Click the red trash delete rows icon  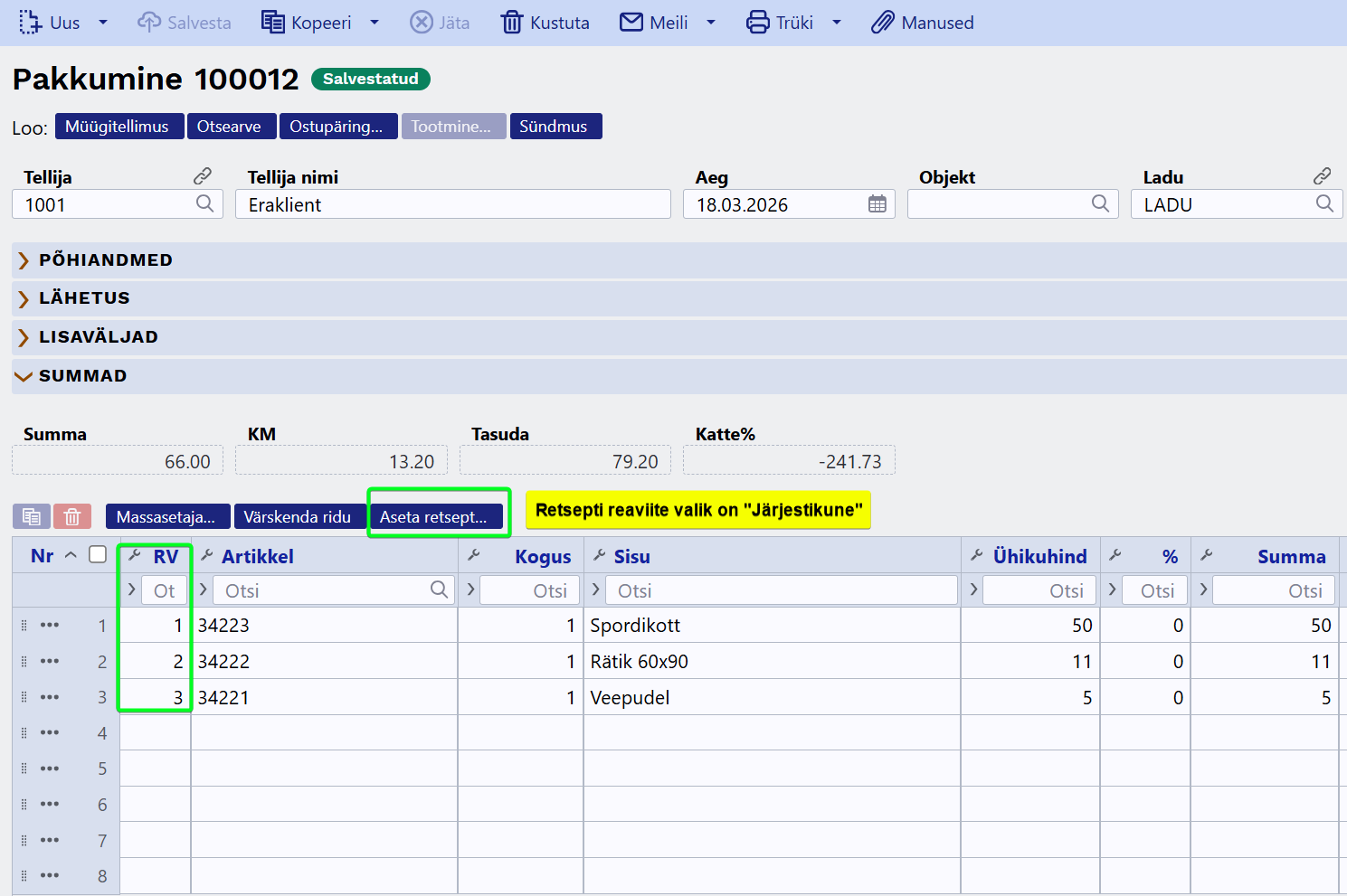pyautogui.click(x=72, y=516)
